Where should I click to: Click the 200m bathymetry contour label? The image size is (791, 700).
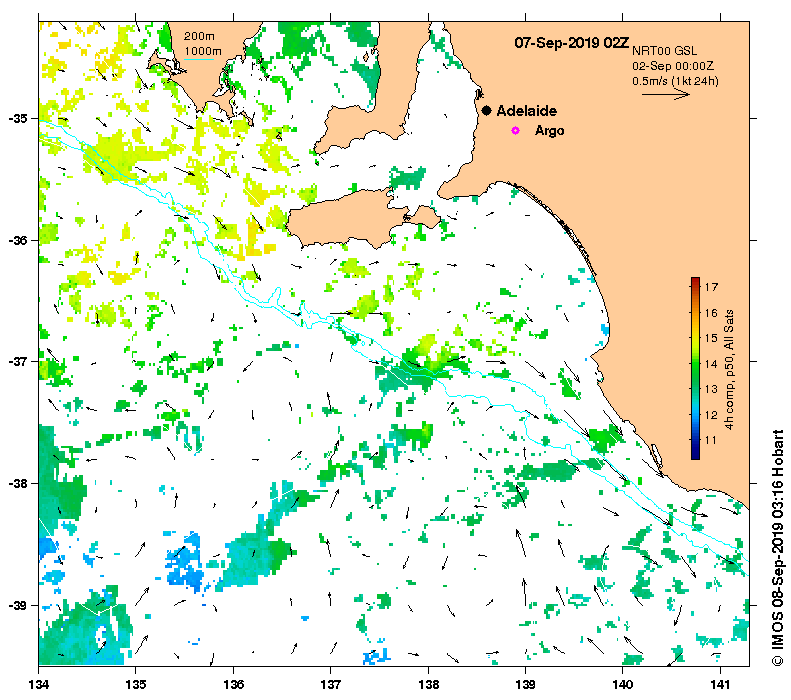click(x=199, y=36)
